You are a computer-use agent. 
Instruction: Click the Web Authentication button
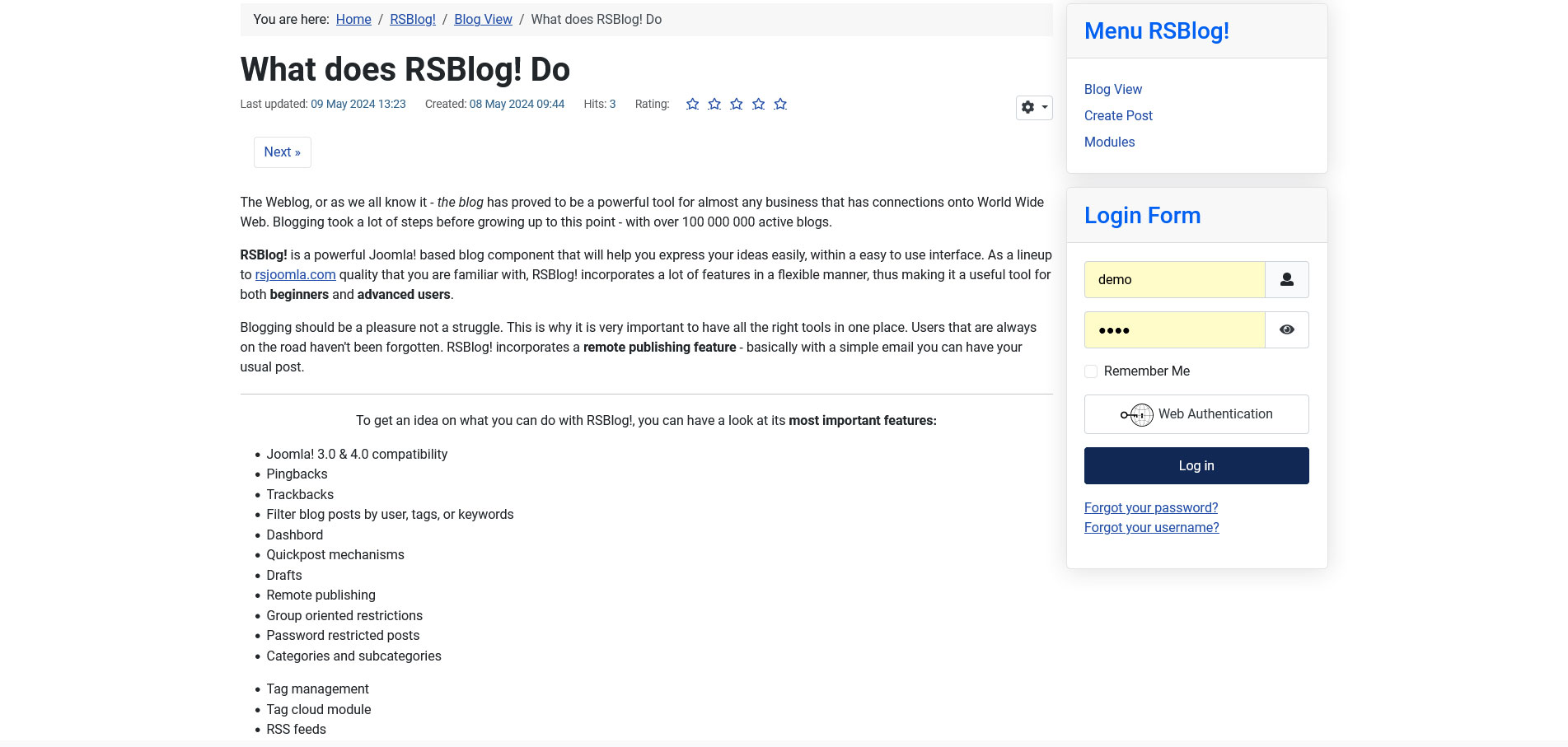click(1196, 414)
